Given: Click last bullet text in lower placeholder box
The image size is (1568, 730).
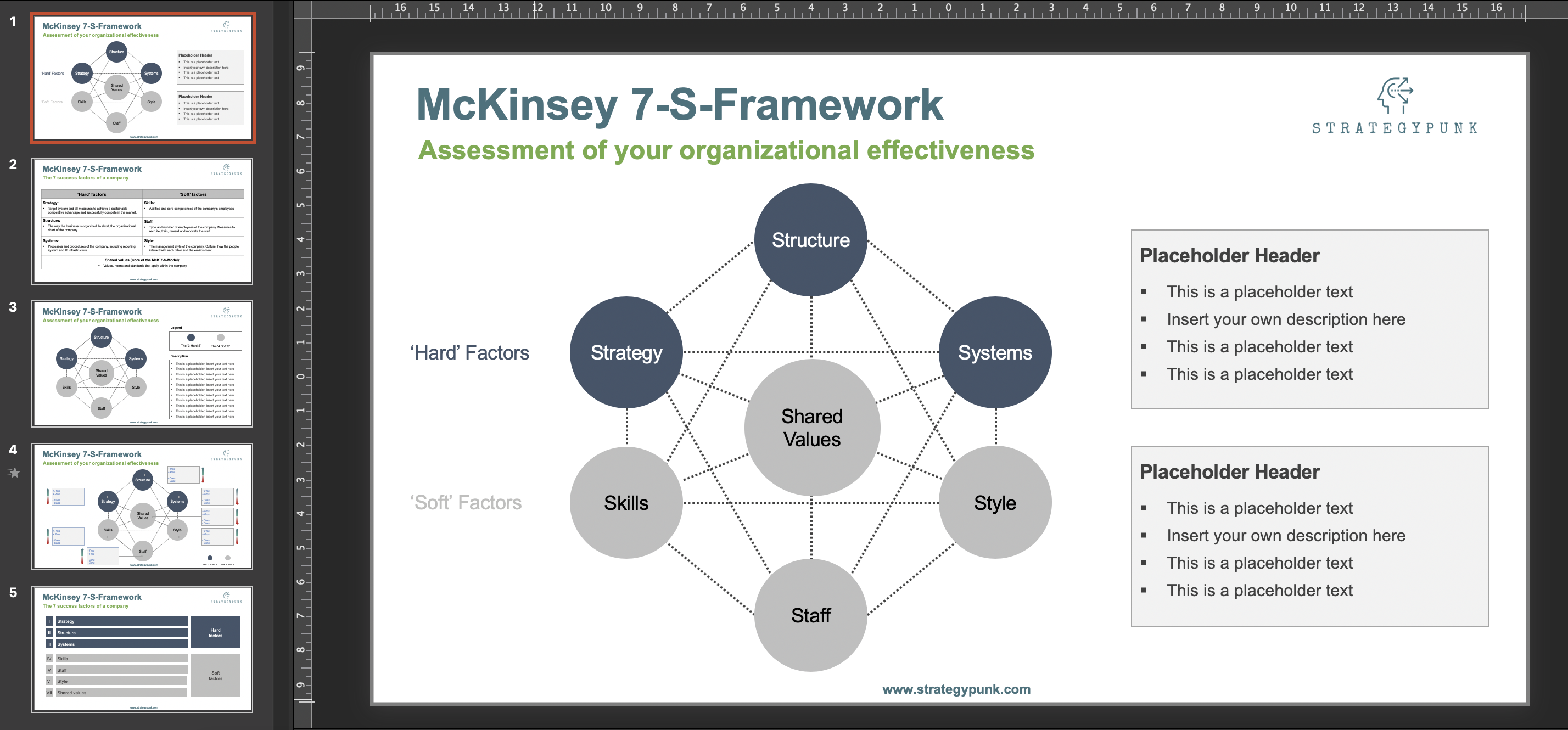Looking at the screenshot, I should [x=1259, y=590].
